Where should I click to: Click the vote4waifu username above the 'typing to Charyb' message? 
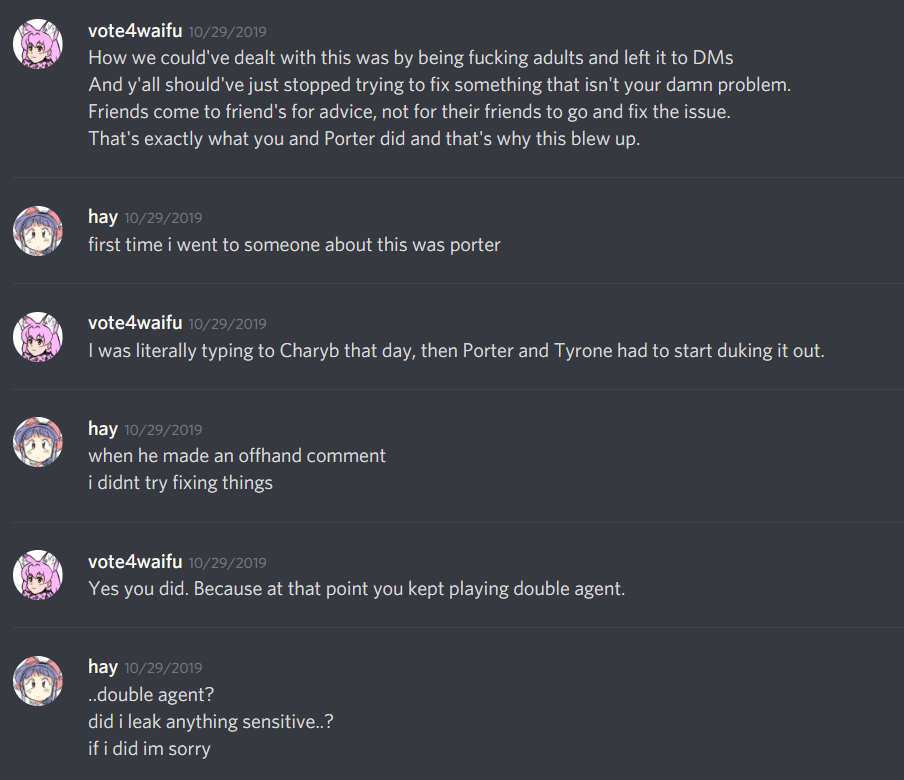[x=135, y=323]
